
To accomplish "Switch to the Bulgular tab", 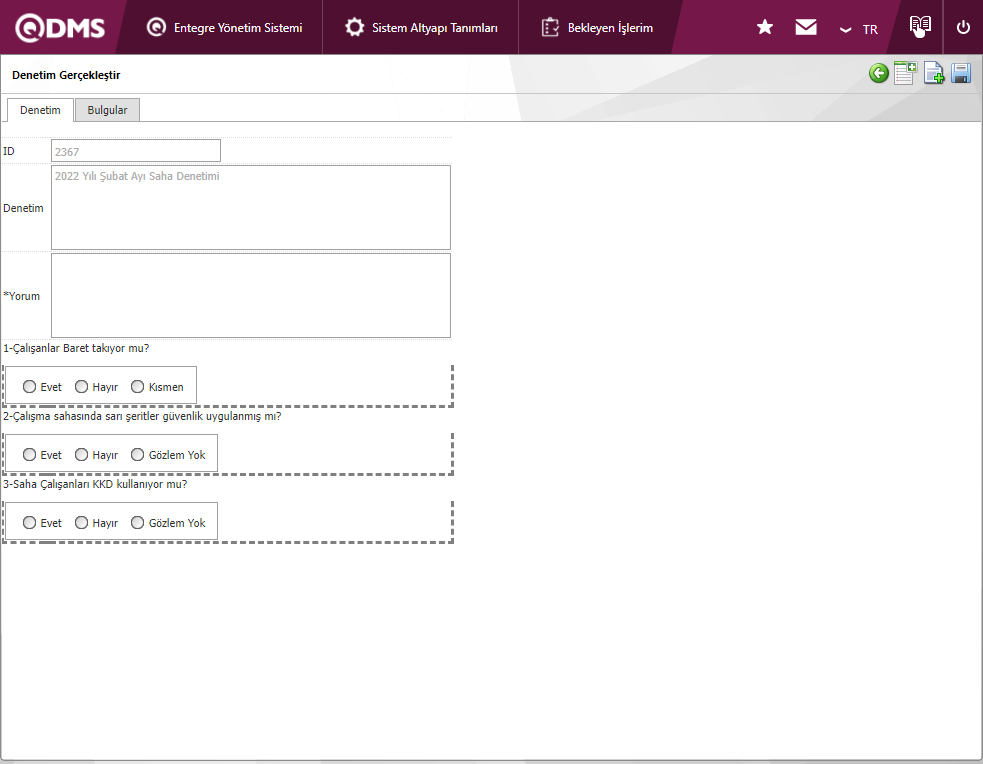I will point(107,110).
